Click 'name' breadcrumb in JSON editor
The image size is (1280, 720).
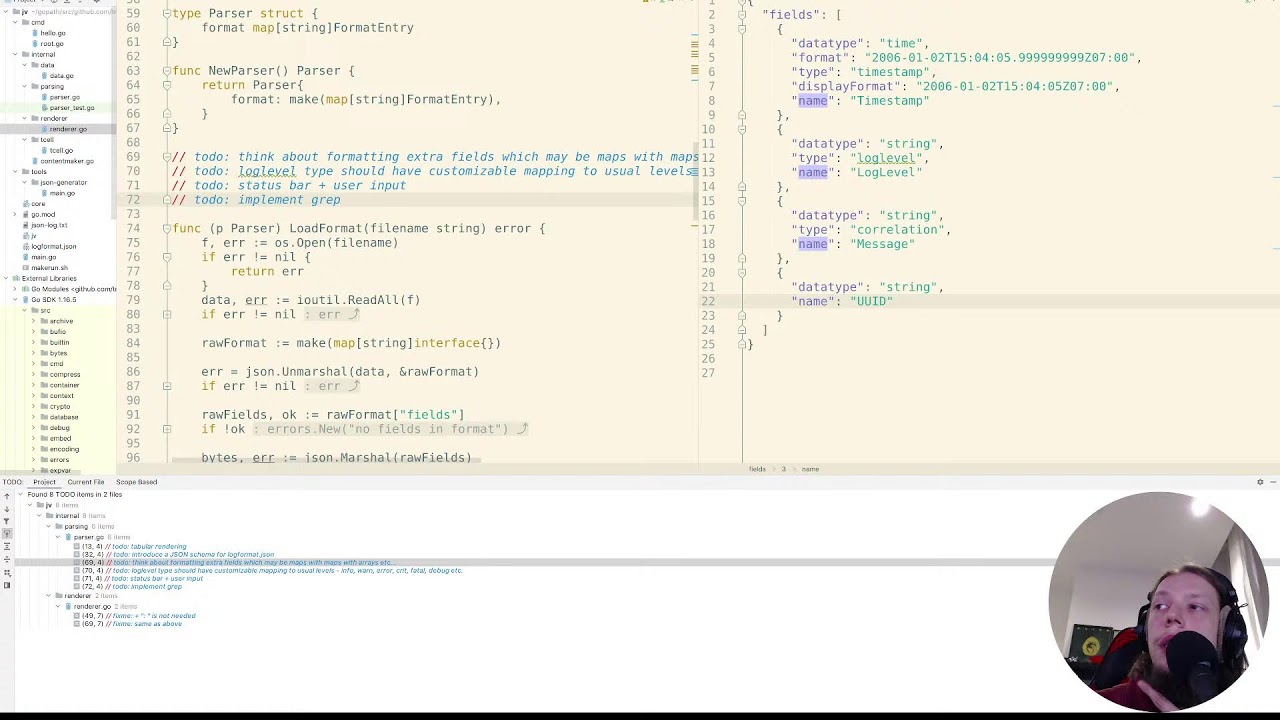click(810, 469)
